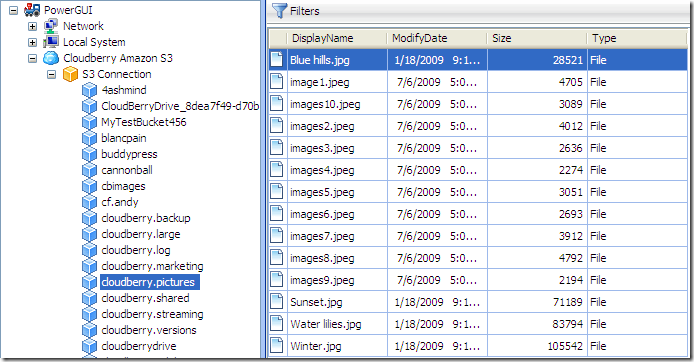The width and height of the screenshot is (694, 362).
Task: Click the file icon for images10.jpeg
Action: pyautogui.click(x=277, y=104)
